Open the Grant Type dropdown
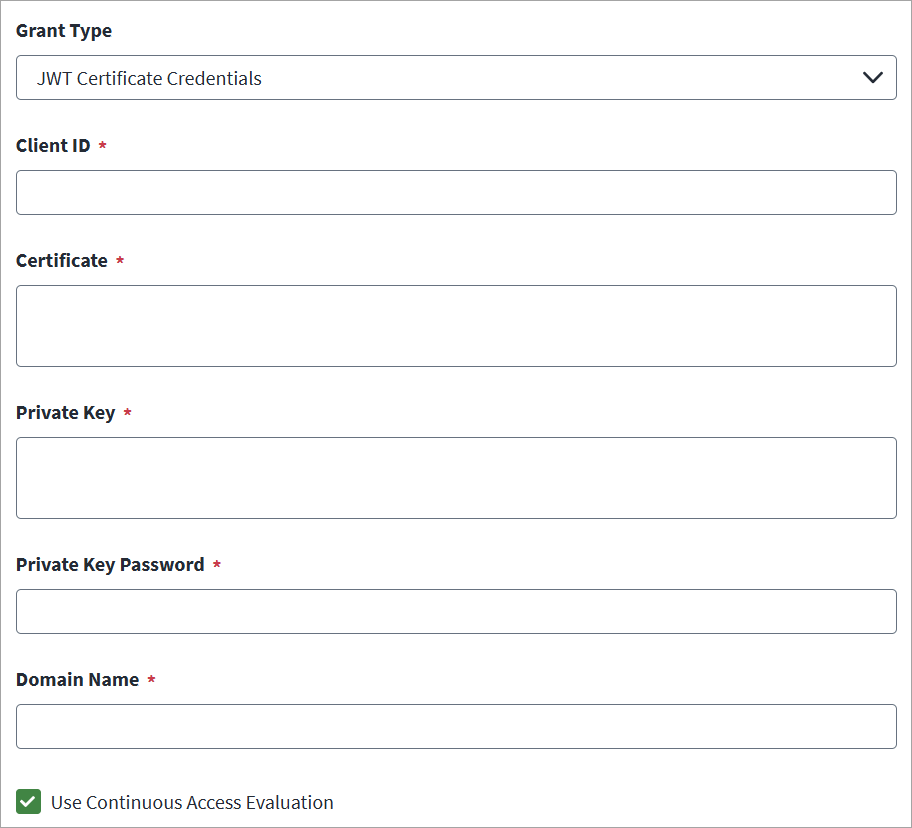The width and height of the screenshot is (912, 828). tap(456, 78)
